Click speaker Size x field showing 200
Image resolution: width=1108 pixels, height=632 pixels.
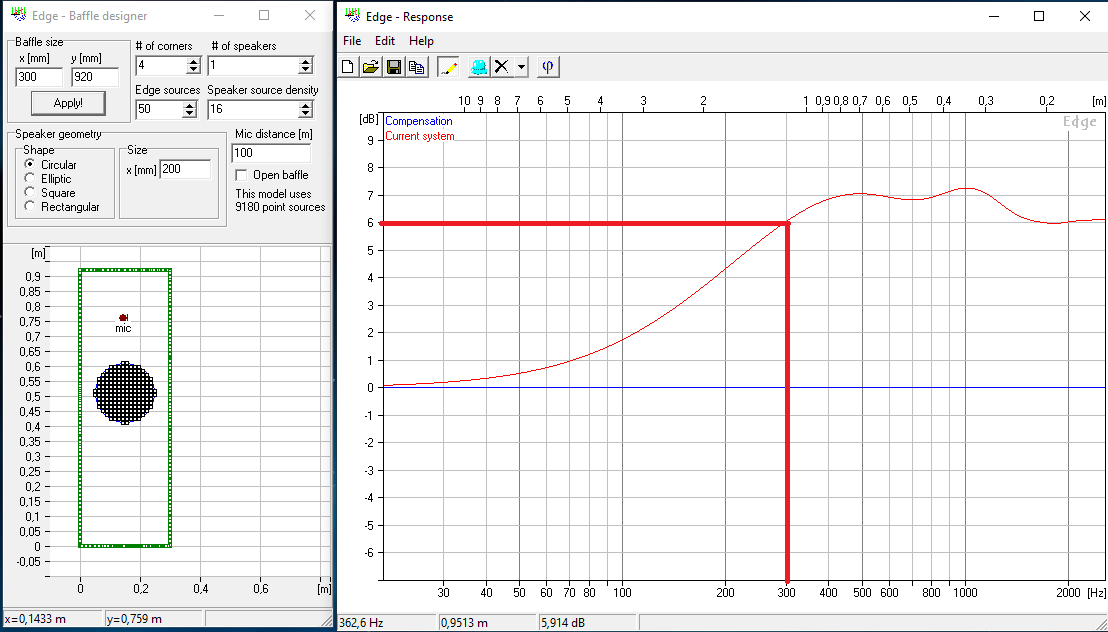185,169
